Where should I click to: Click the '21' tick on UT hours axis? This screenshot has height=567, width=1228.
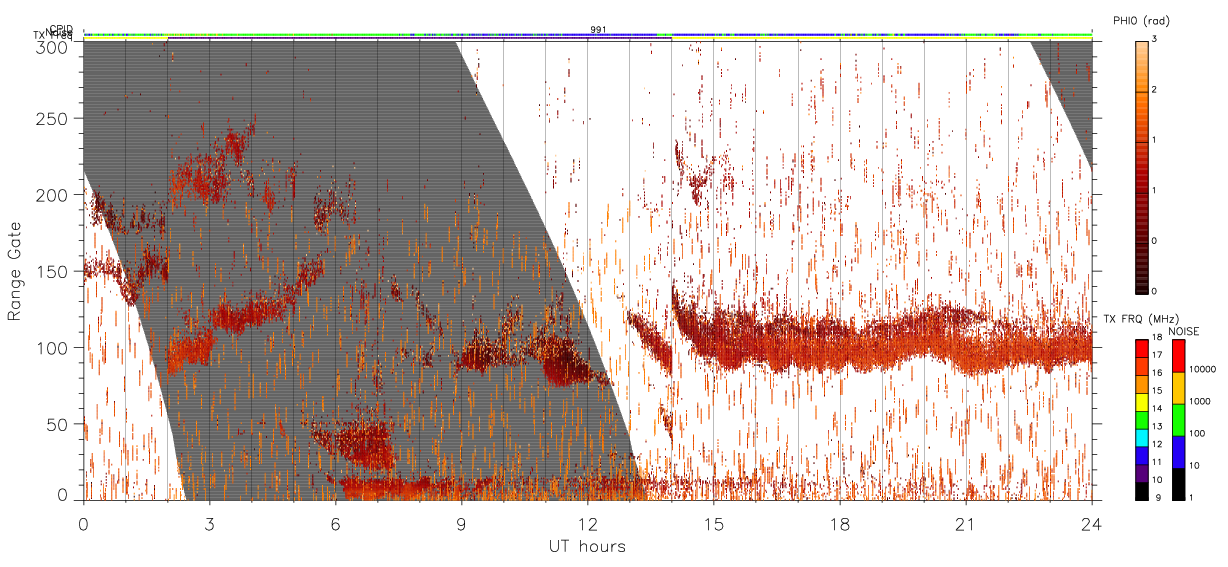(966, 524)
